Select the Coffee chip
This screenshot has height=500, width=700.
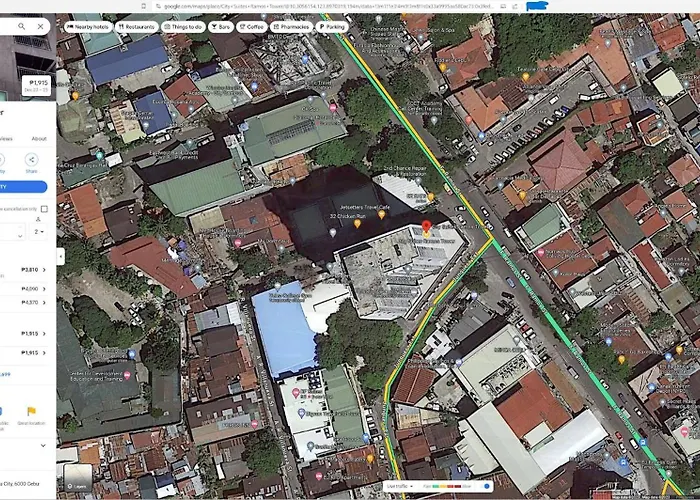[x=251, y=27]
